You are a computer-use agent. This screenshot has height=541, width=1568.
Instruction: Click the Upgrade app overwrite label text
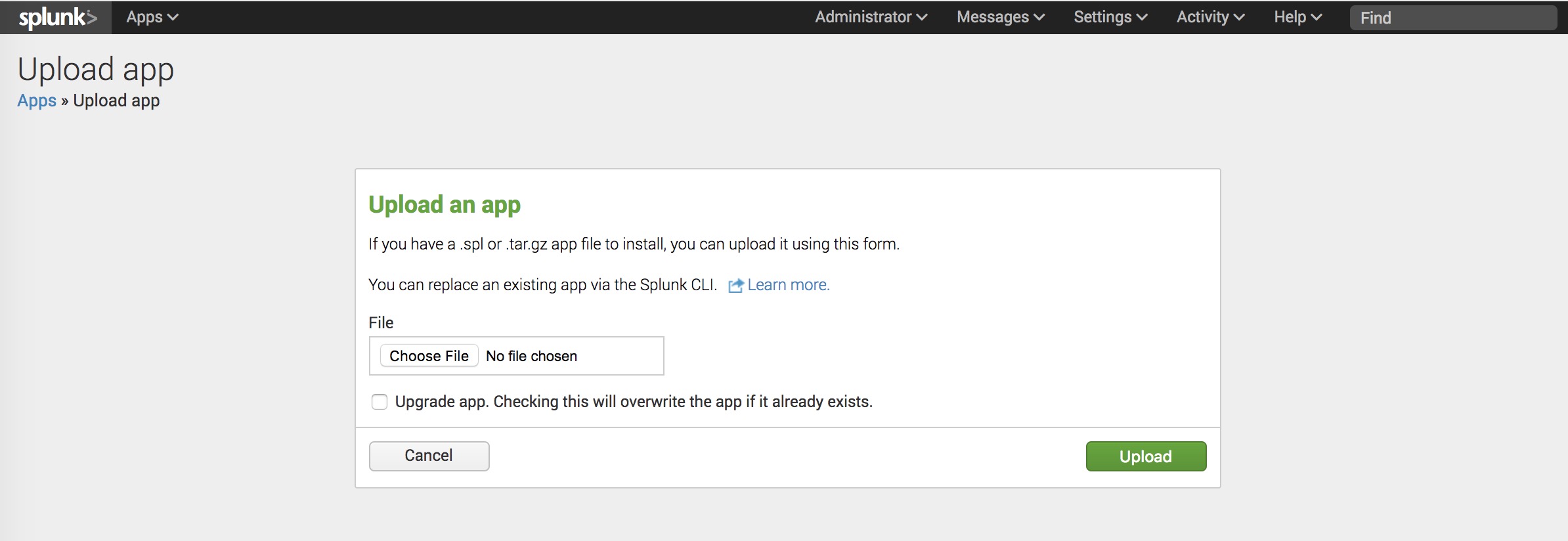[x=633, y=402]
